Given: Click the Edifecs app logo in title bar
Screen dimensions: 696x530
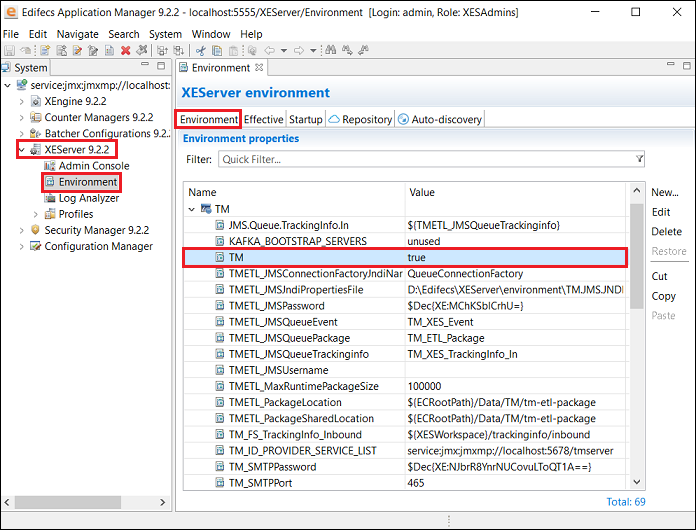Looking at the screenshot, I should pyautogui.click(x=10, y=12).
